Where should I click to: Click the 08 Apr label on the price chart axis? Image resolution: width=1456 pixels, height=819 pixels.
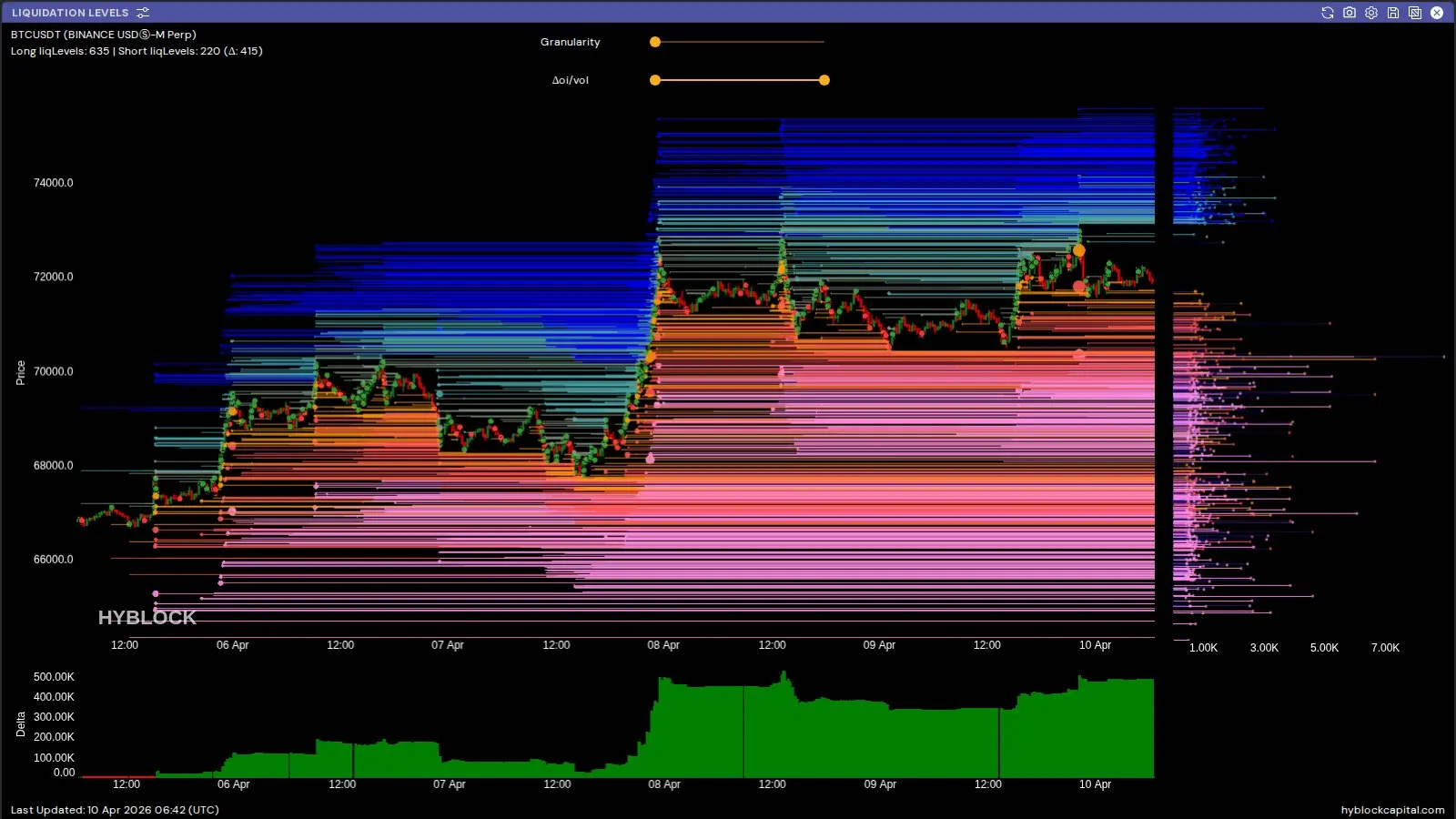(x=663, y=645)
